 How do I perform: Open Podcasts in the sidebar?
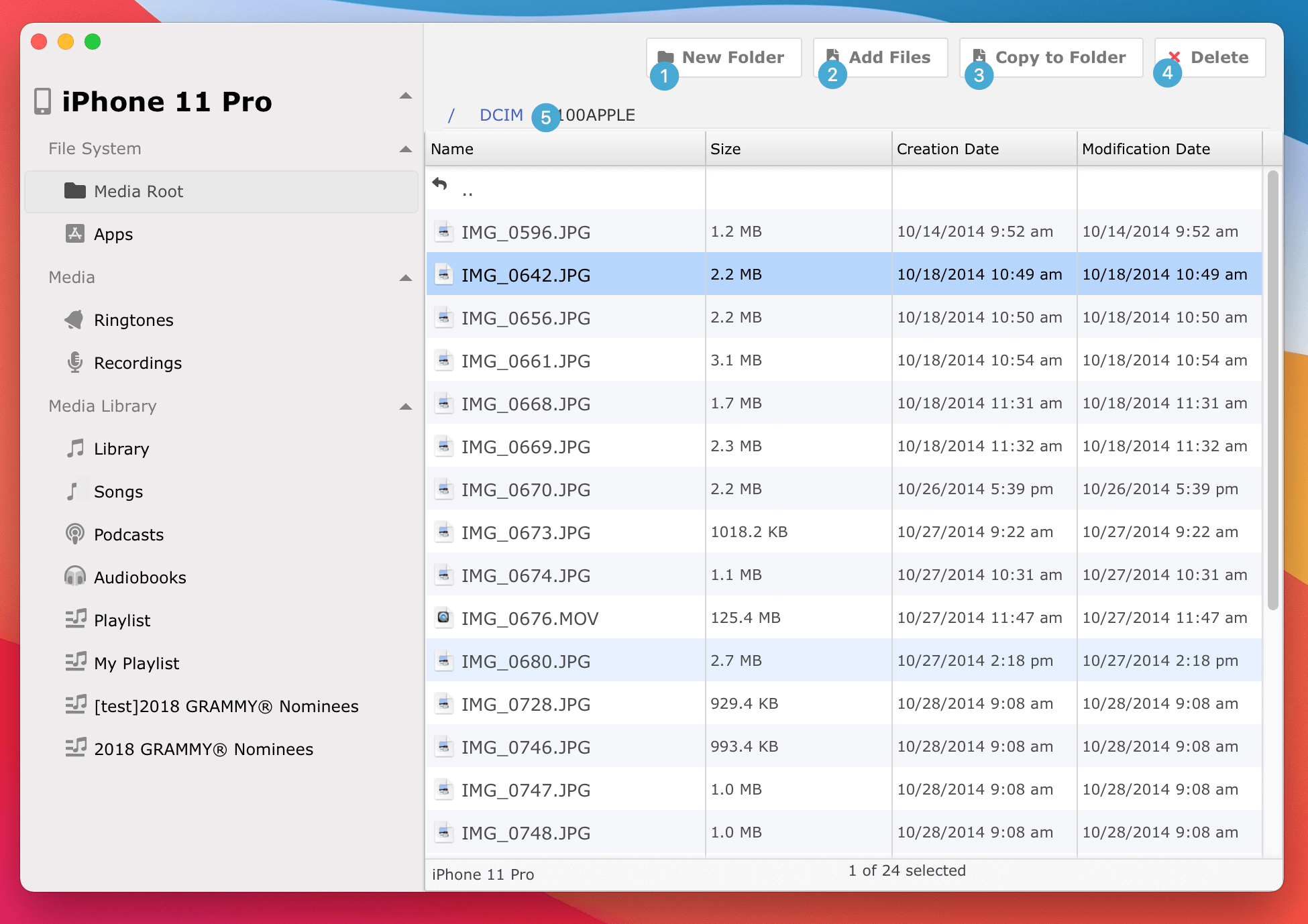click(x=221, y=534)
